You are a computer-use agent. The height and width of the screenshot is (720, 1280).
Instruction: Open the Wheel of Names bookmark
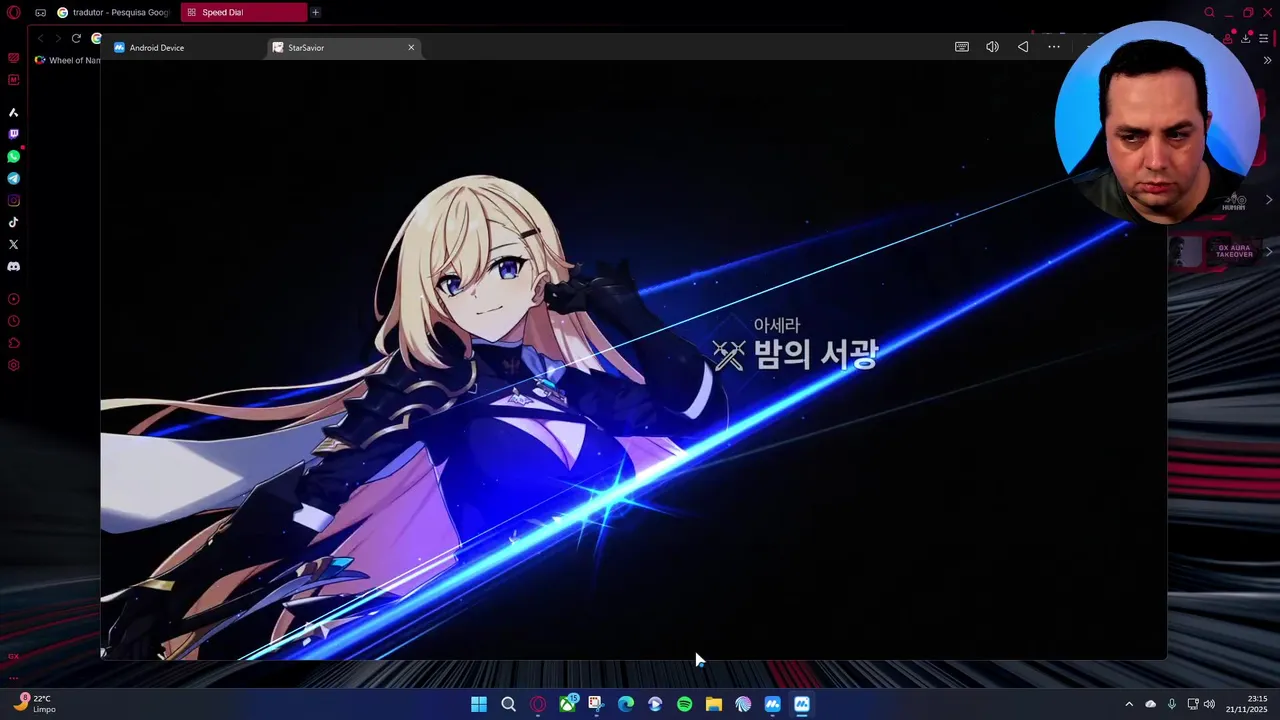(68, 60)
